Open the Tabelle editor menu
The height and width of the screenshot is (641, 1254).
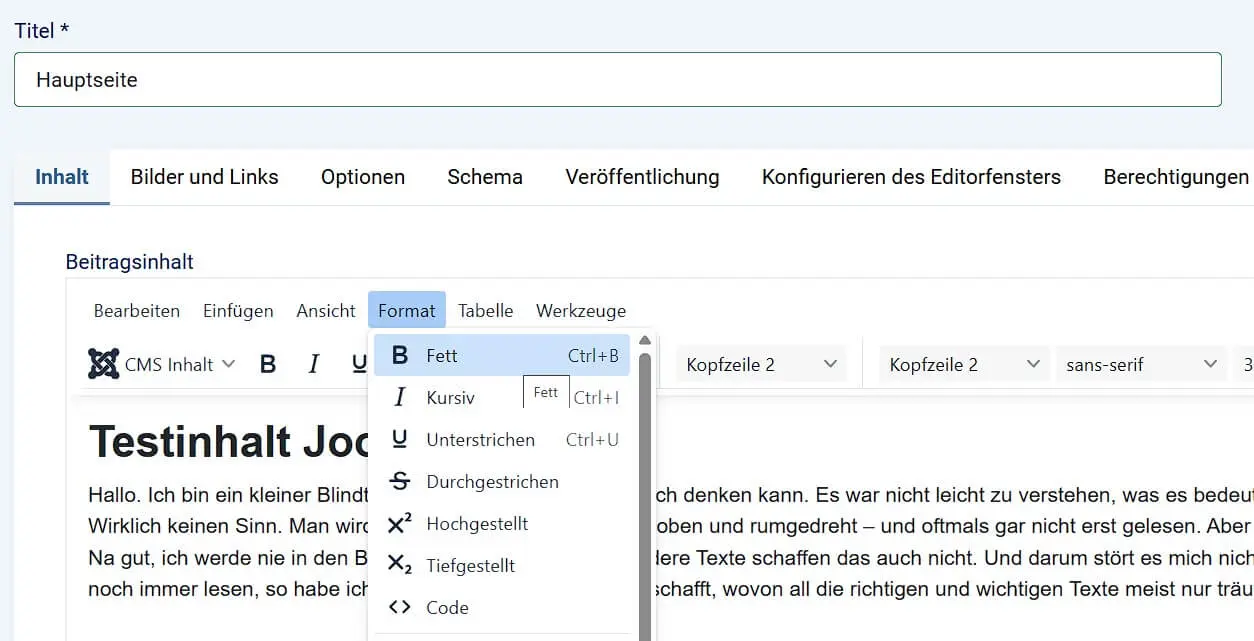pos(485,310)
